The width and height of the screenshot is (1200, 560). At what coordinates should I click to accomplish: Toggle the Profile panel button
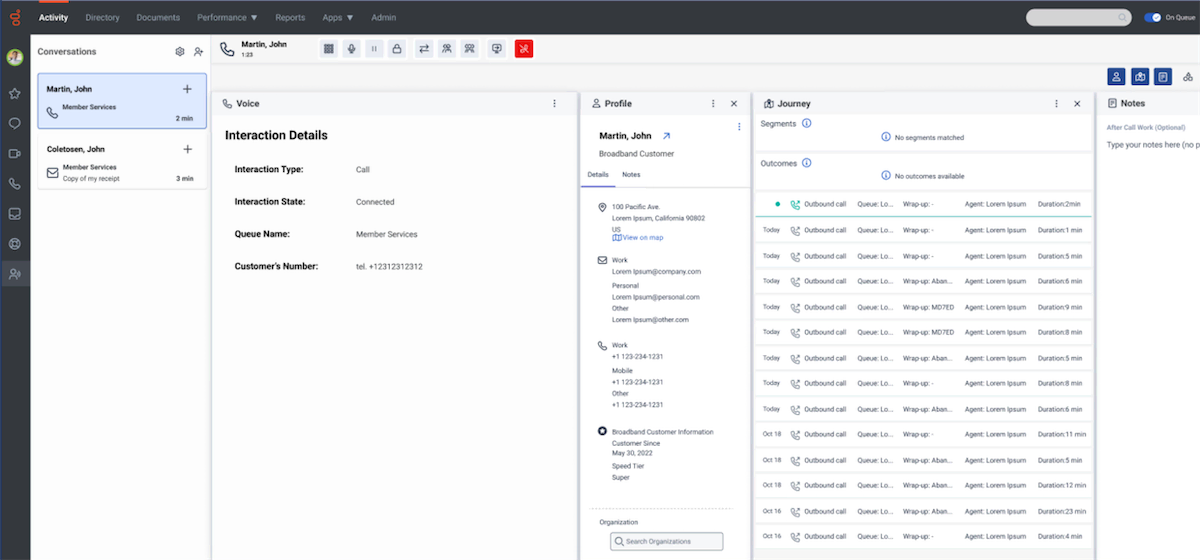(1116, 77)
